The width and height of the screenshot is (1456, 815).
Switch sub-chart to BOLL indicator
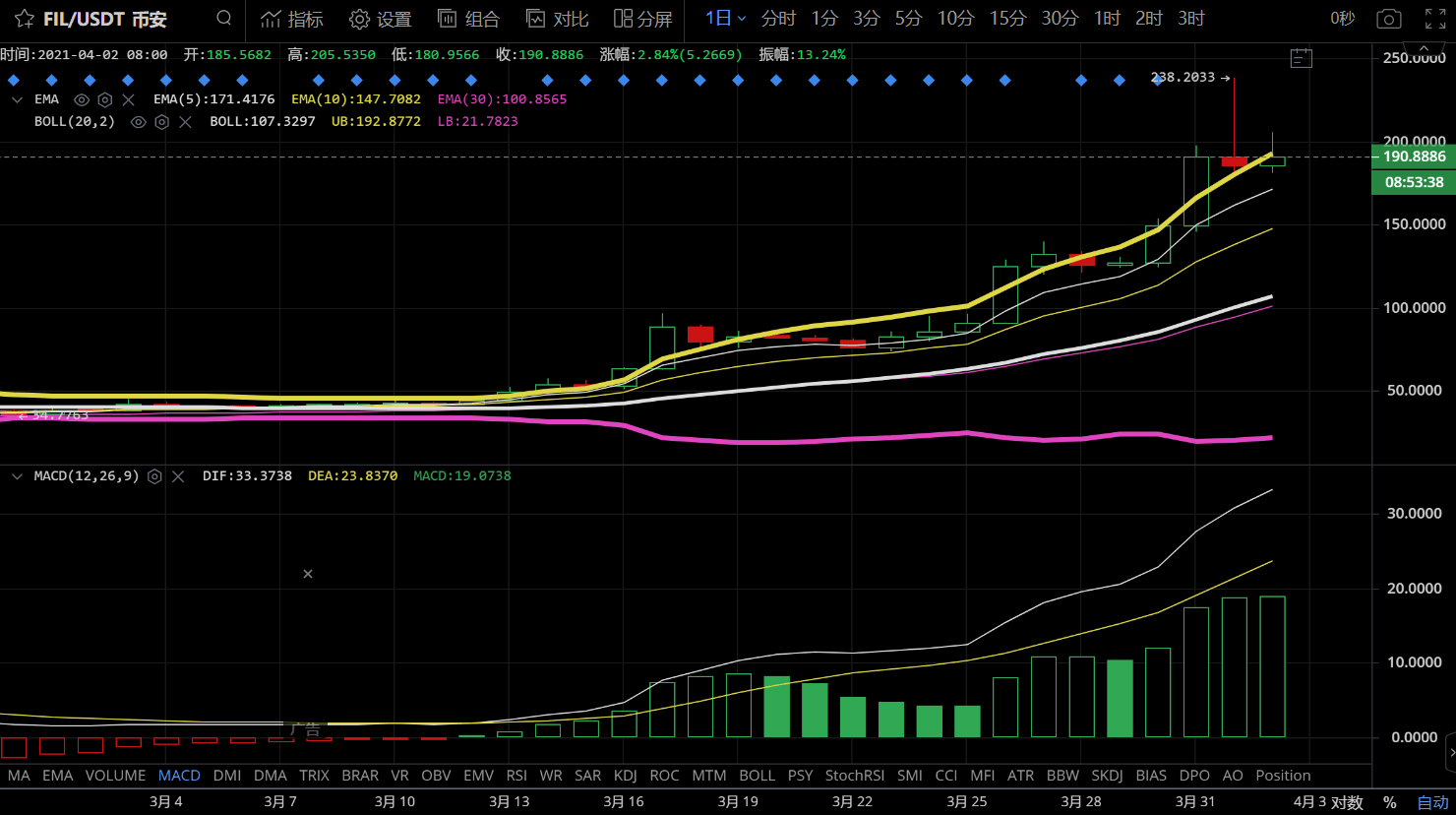(758, 776)
